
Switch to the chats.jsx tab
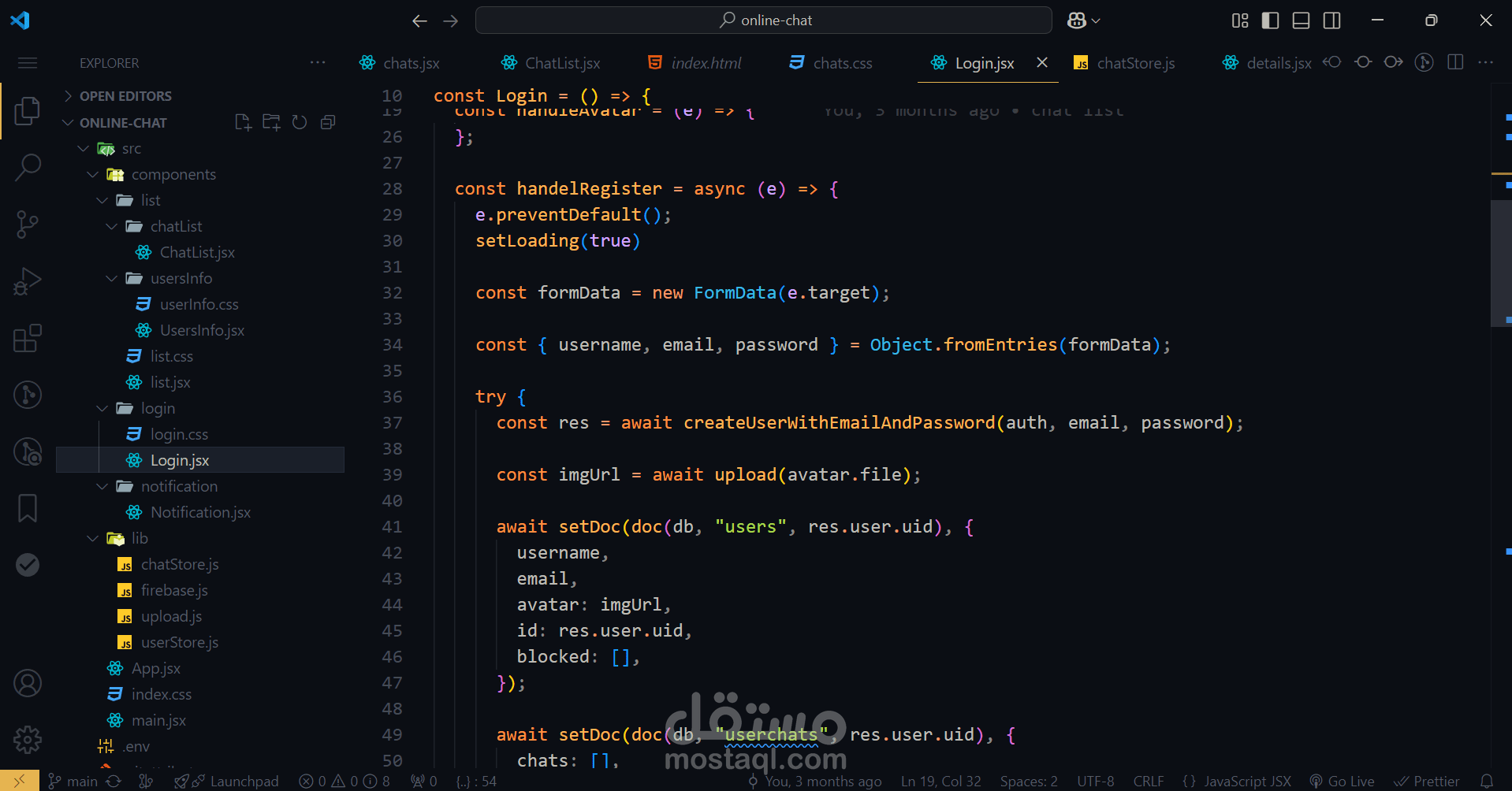click(x=400, y=63)
